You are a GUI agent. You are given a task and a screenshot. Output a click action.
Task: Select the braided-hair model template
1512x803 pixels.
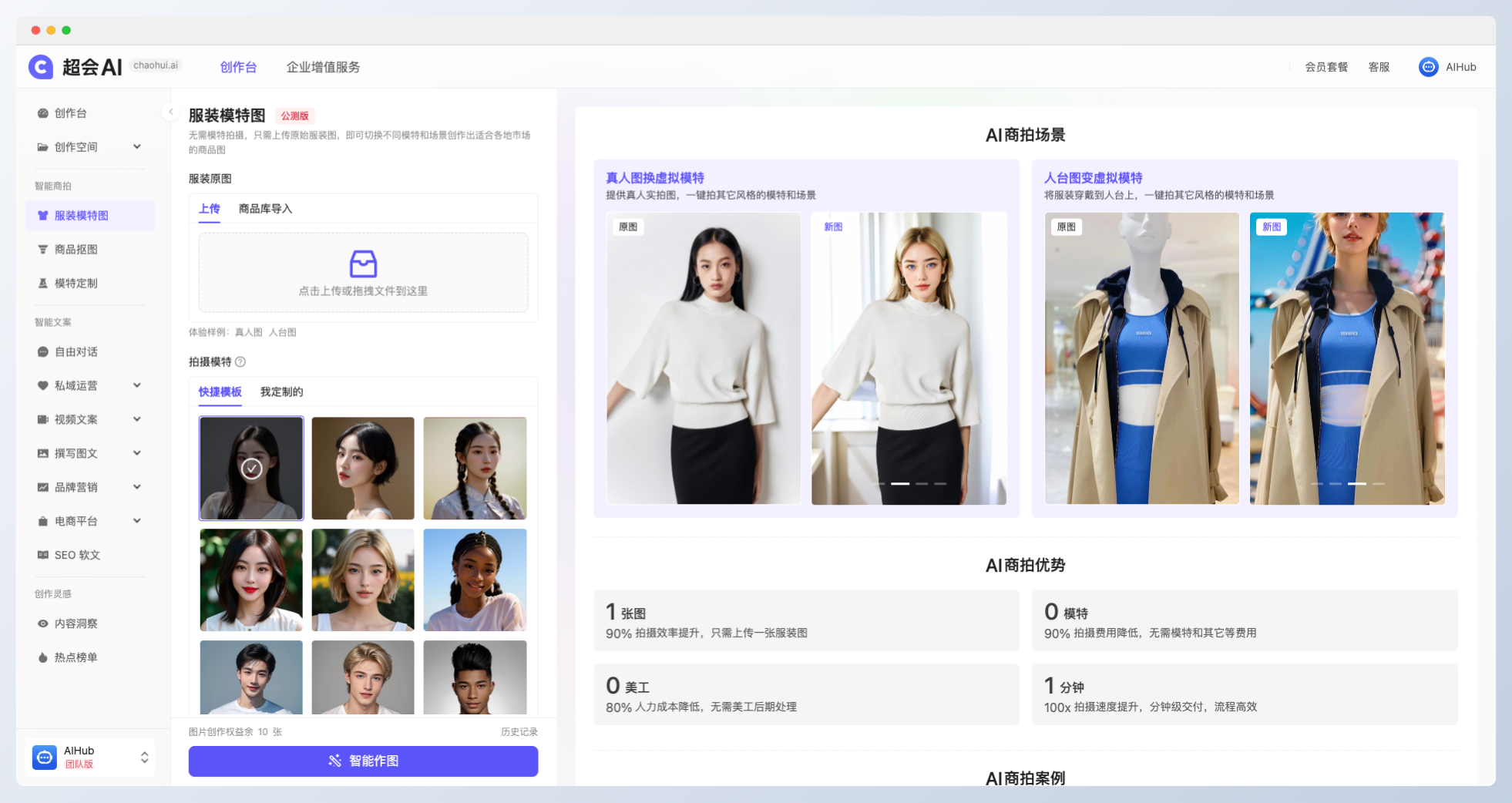475,468
